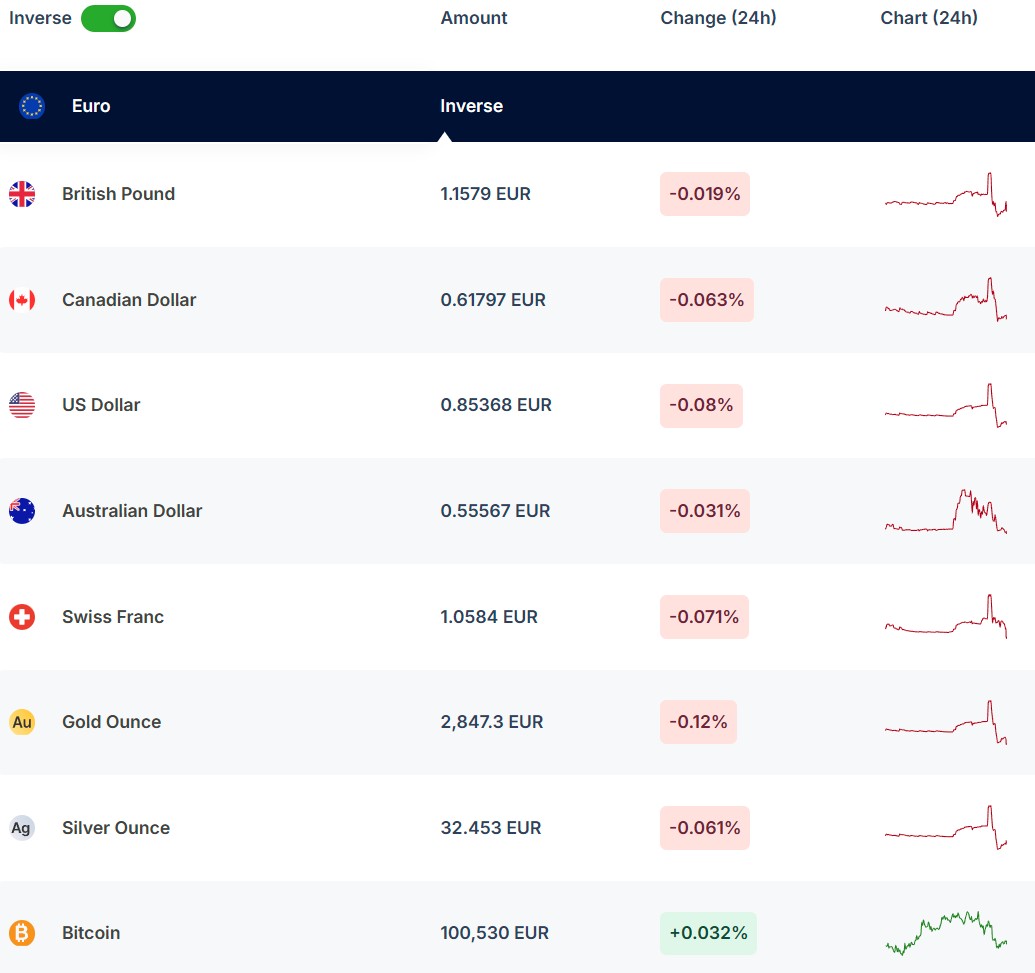
Task: Click the US Dollar flag icon
Action: (x=22, y=405)
